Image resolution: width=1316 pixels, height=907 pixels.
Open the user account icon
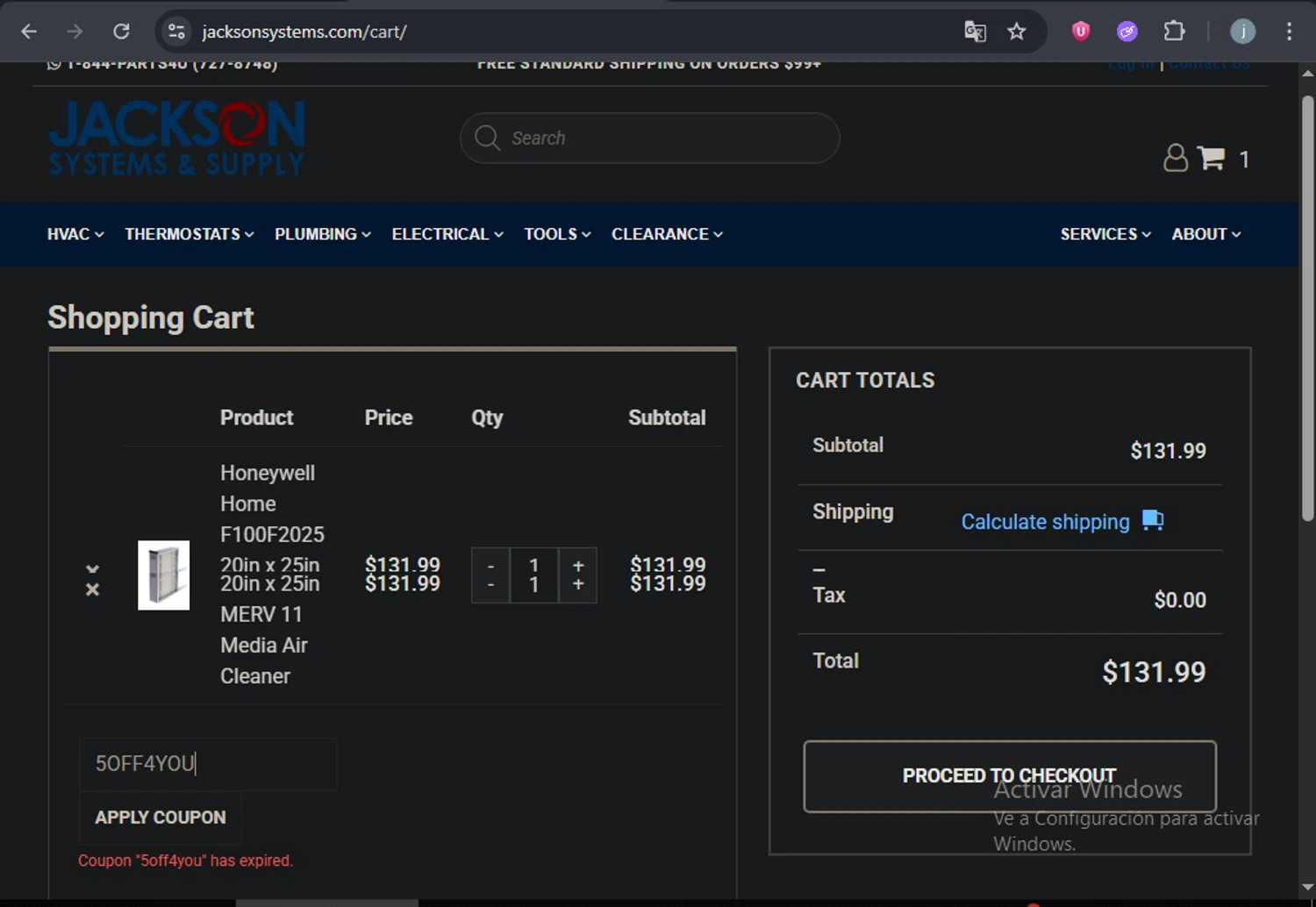[x=1176, y=158]
